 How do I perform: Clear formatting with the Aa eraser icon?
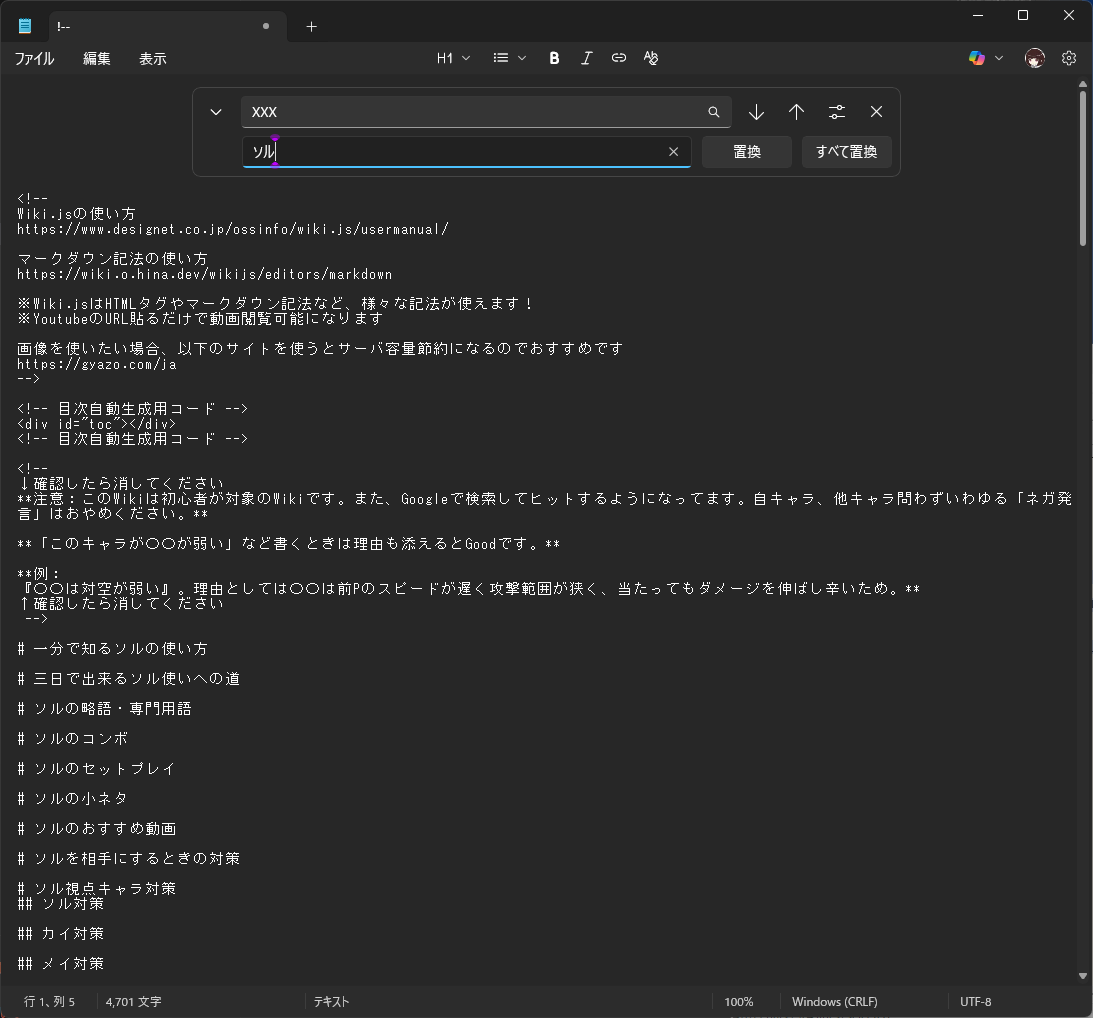coord(650,58)
